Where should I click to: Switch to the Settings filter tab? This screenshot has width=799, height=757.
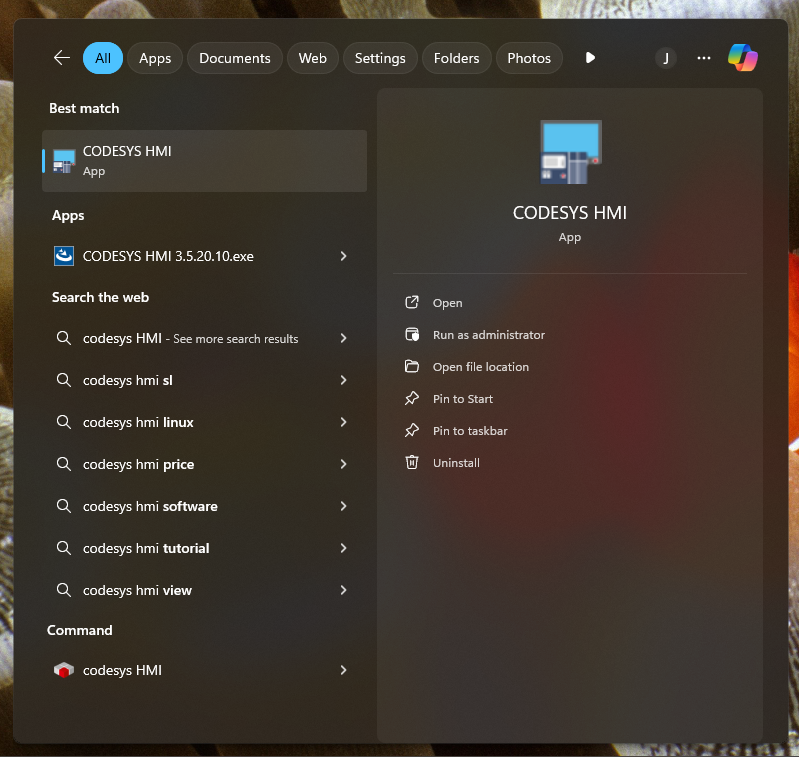[x=380, y=58]
